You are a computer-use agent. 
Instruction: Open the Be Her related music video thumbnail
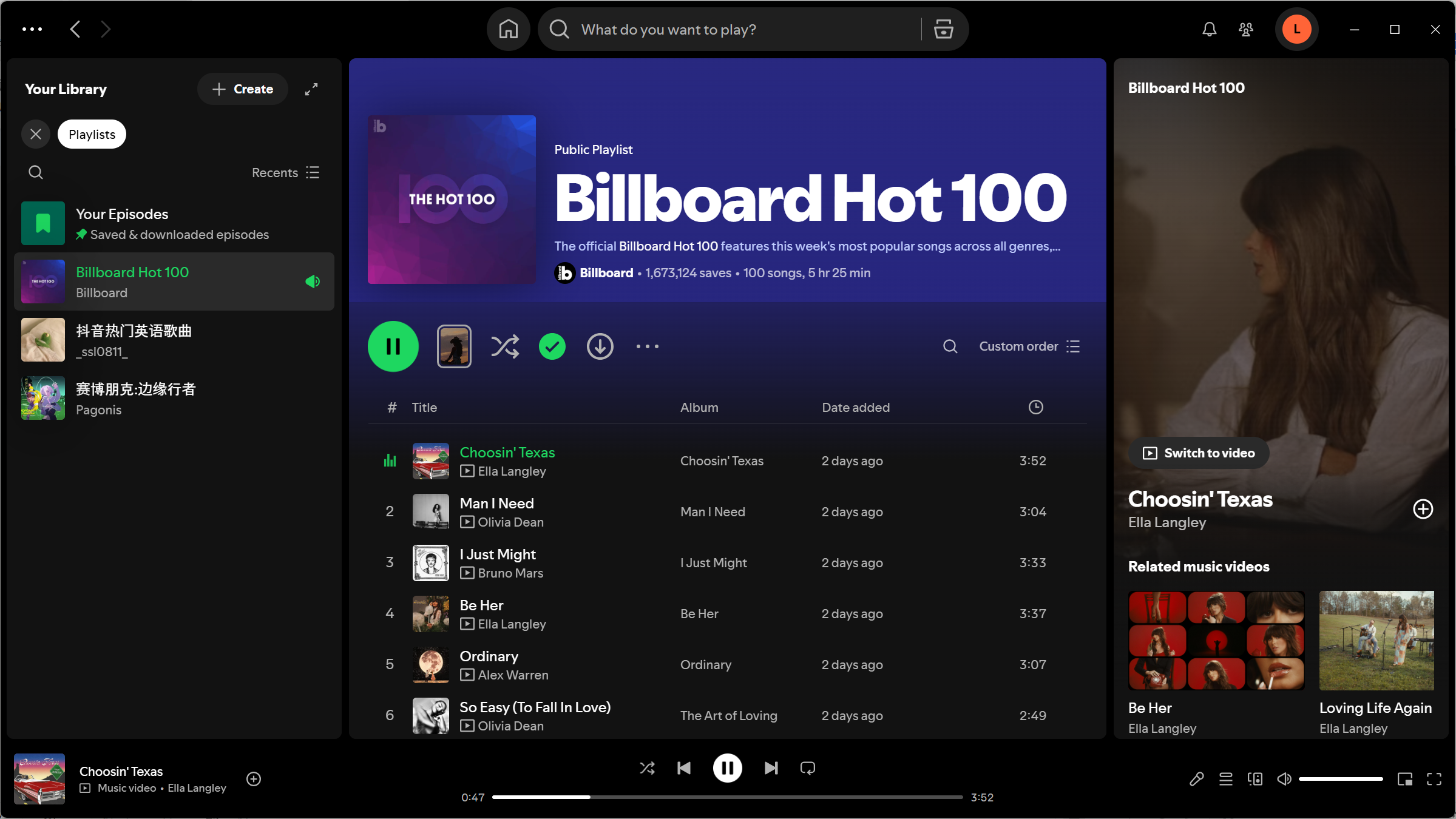pyautogui.click(x=1216, y=641)
